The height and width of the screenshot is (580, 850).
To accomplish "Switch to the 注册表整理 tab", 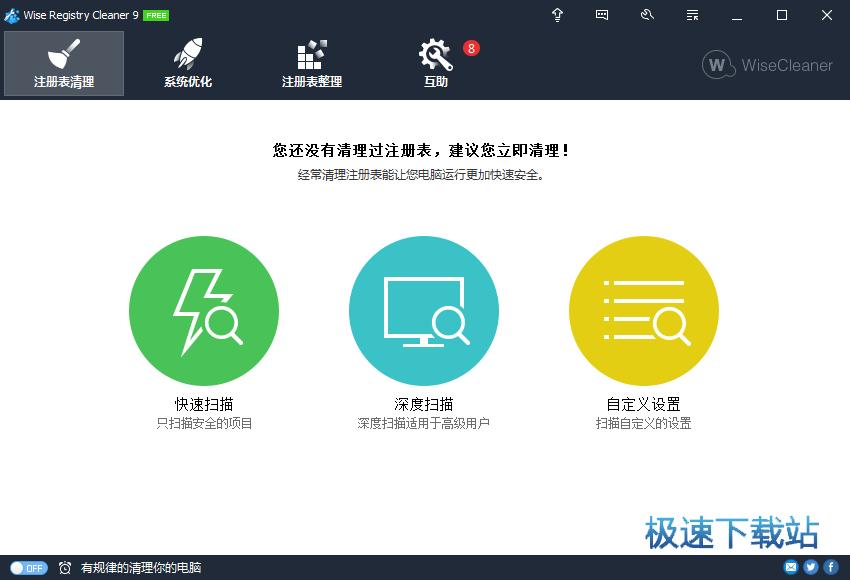I will click(x=312, y=64).
